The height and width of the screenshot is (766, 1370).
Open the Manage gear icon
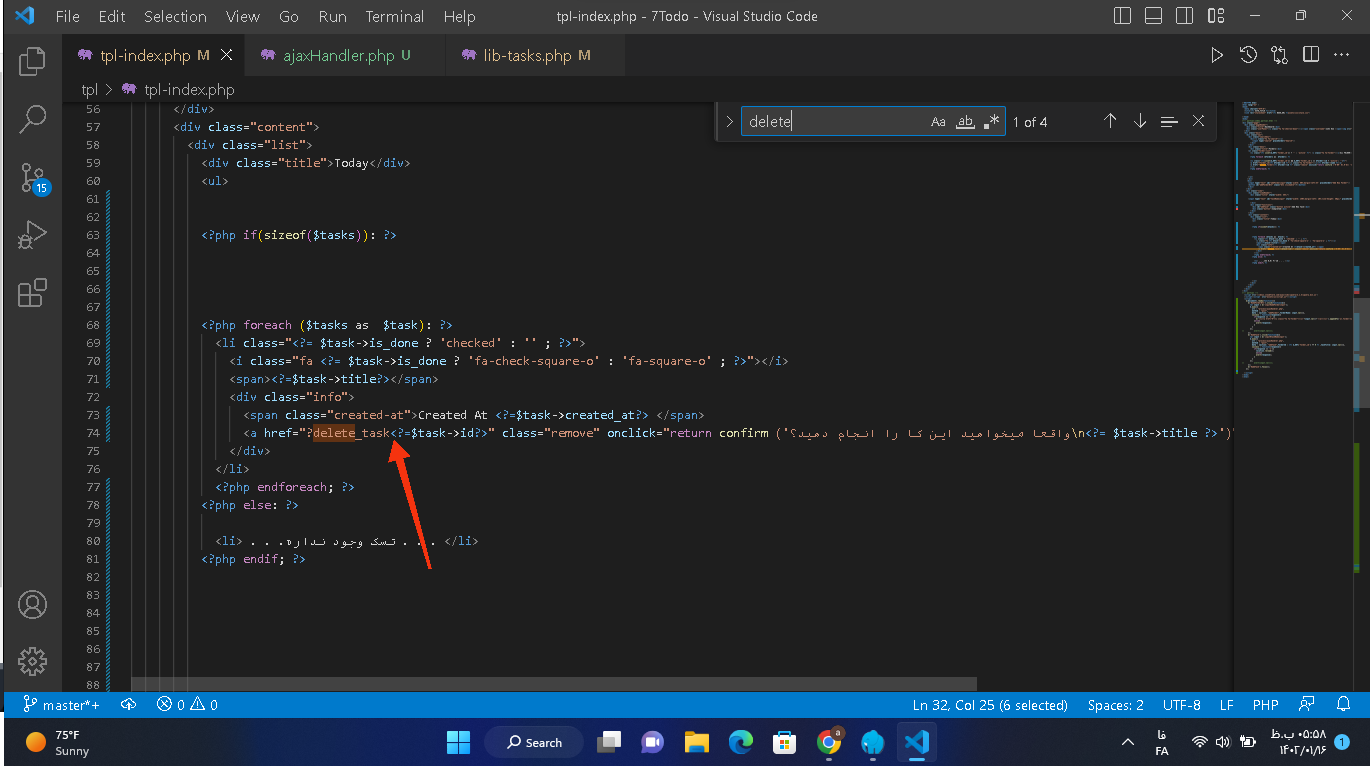pyautogui.click(x=32, y=661)
